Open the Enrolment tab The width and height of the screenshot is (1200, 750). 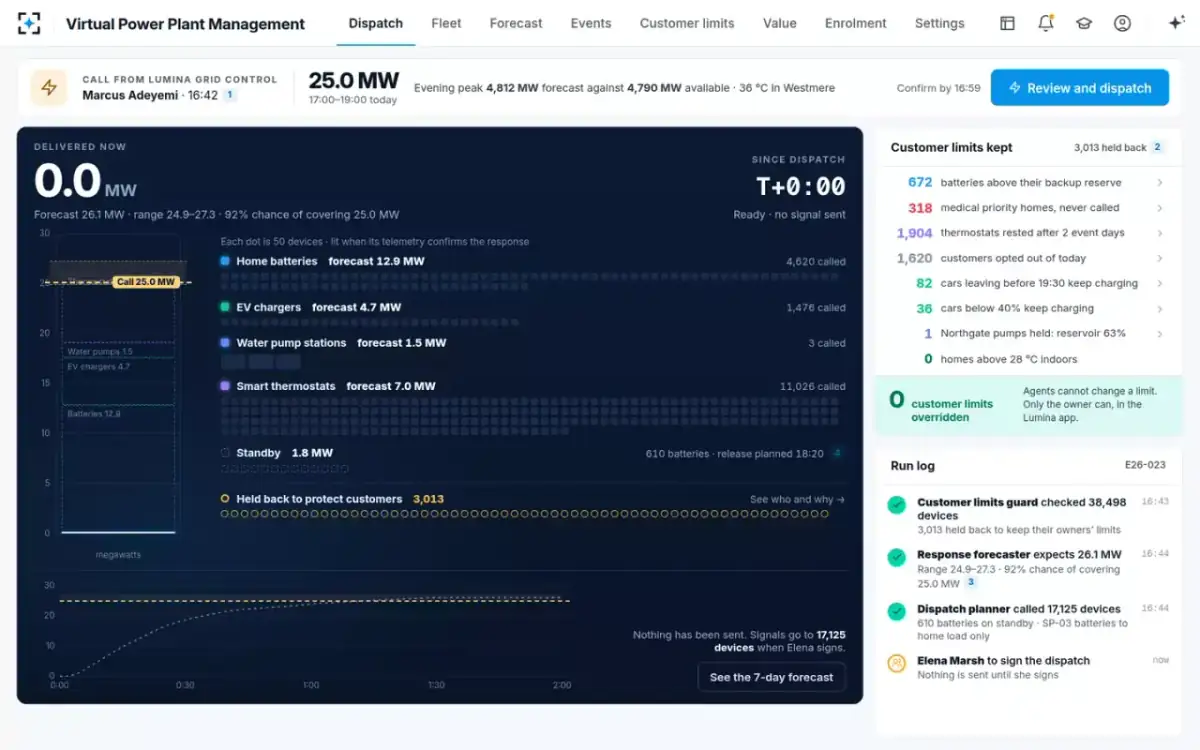coord(856,23)
